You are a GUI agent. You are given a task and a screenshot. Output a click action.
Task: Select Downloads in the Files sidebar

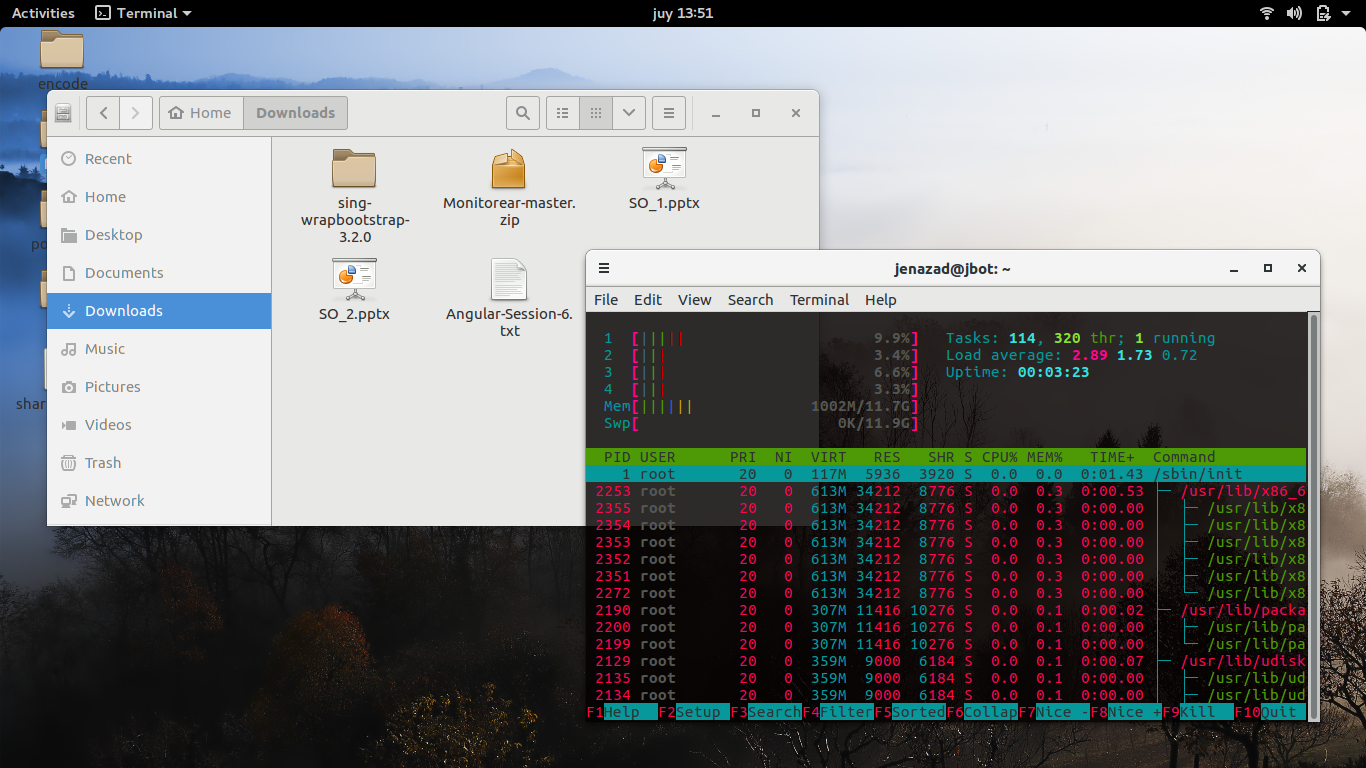(159, 311)
